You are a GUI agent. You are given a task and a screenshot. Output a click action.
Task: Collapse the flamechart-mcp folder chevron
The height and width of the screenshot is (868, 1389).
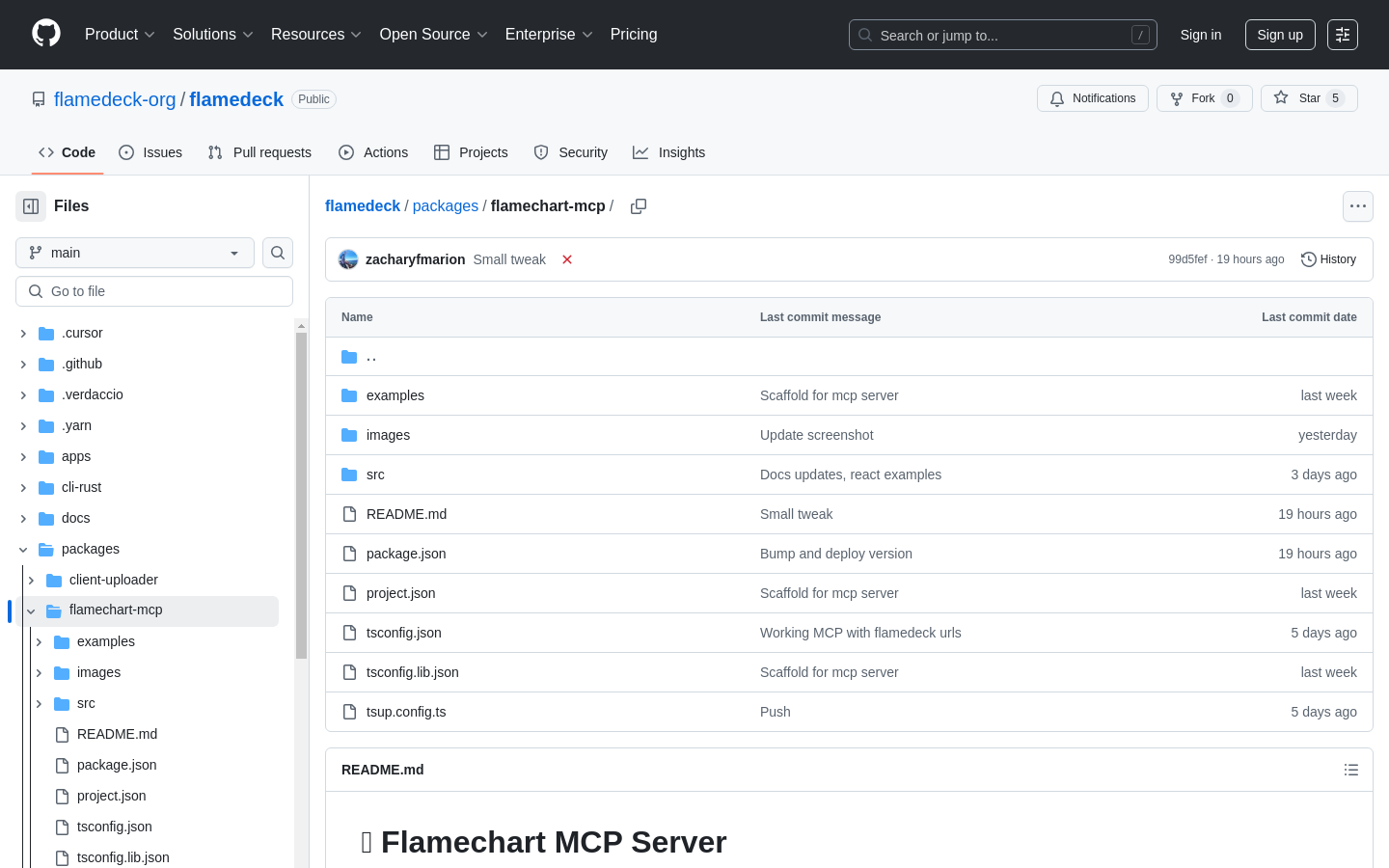point(31,611)
